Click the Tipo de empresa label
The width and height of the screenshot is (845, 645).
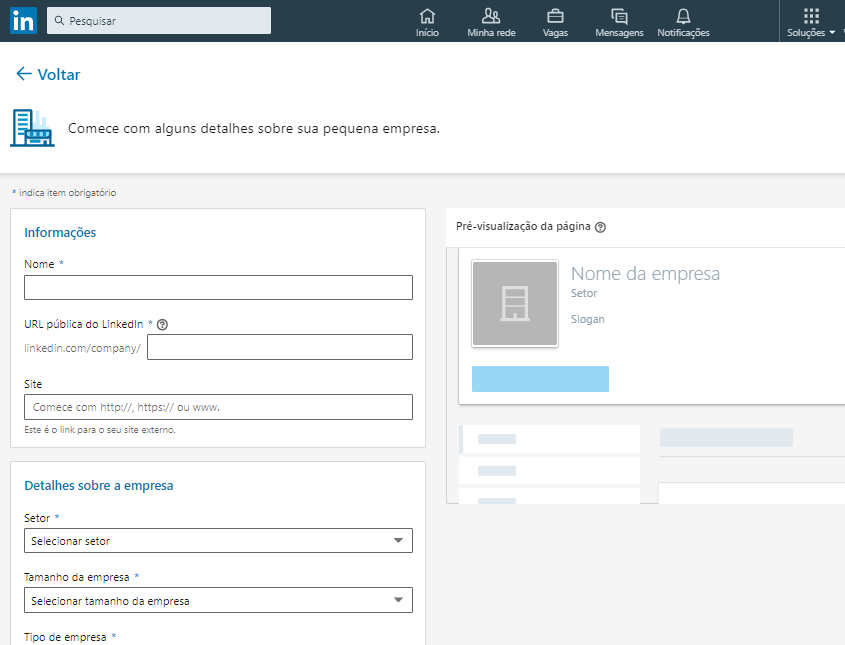65,637
